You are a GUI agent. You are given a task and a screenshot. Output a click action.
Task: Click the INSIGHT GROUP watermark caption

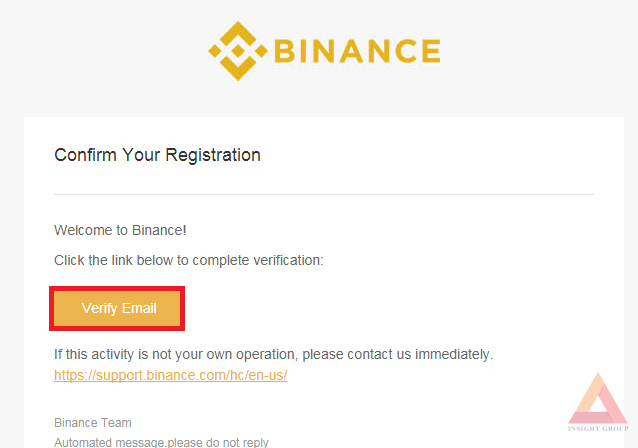[598, 428]
